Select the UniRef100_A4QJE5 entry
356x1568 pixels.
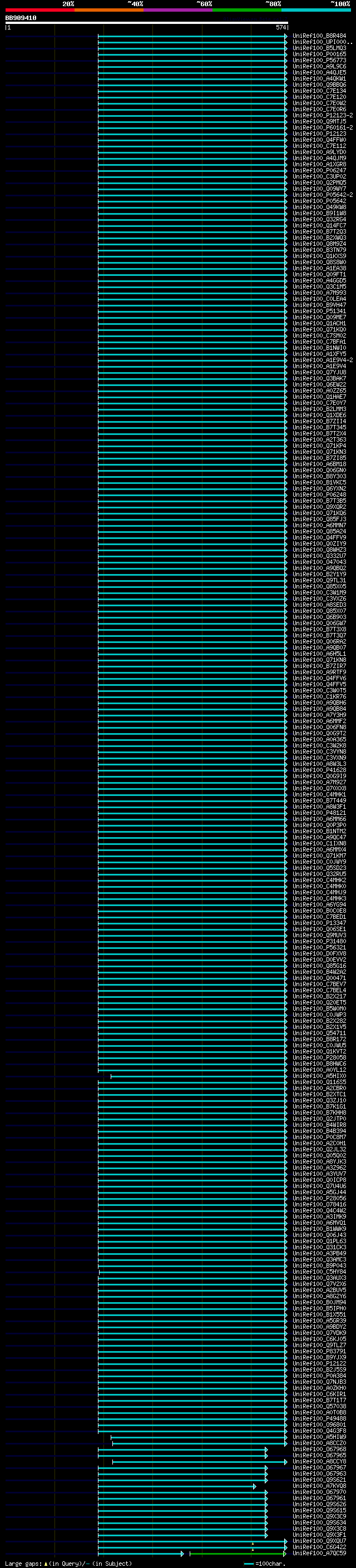pos(319,72)
